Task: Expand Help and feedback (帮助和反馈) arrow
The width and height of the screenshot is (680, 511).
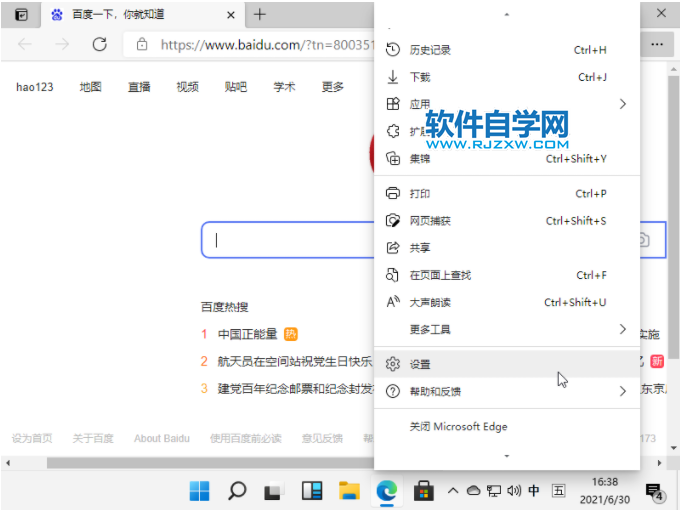Action: [622, 391]
